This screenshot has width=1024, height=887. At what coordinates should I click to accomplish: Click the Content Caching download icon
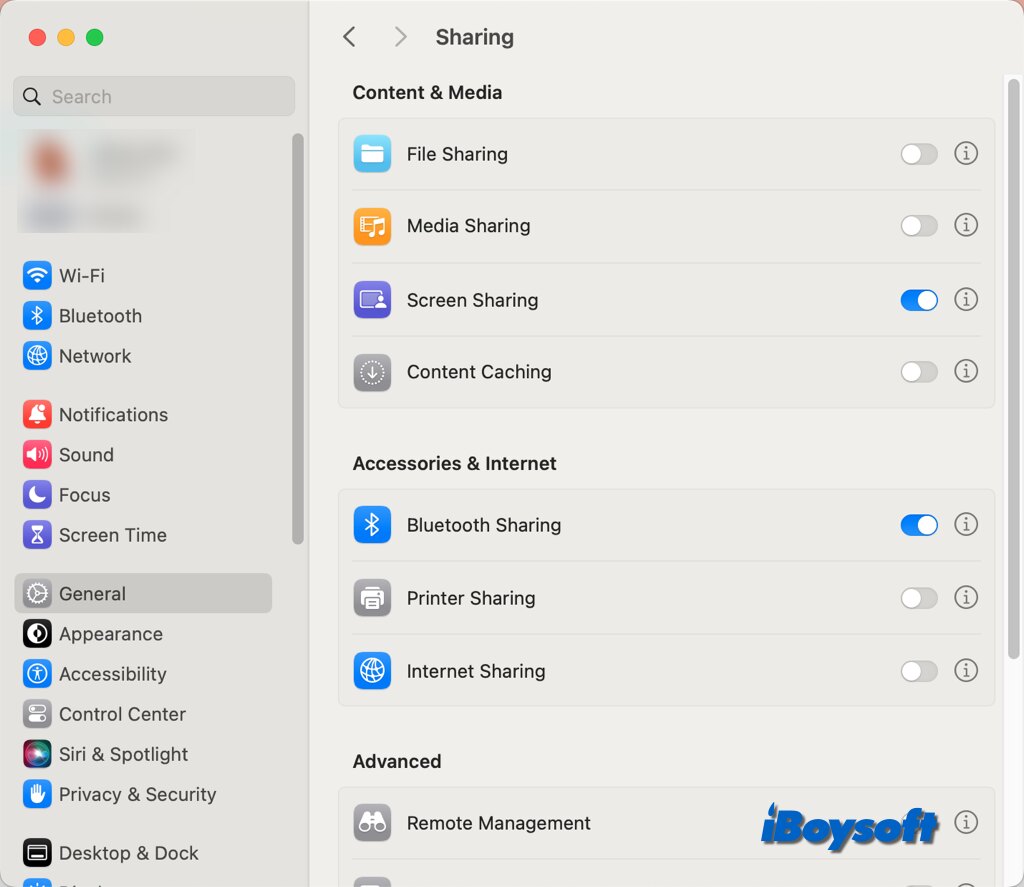(x=372, y=372)
